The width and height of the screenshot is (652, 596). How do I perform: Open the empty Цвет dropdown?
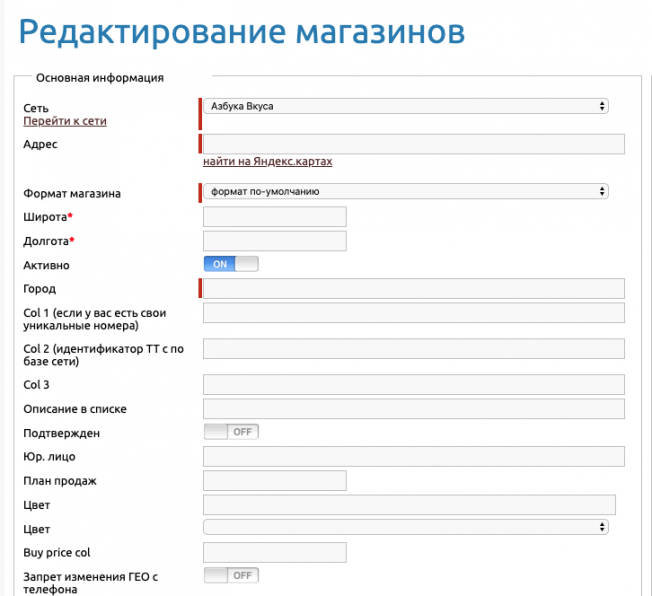[406, 527]
